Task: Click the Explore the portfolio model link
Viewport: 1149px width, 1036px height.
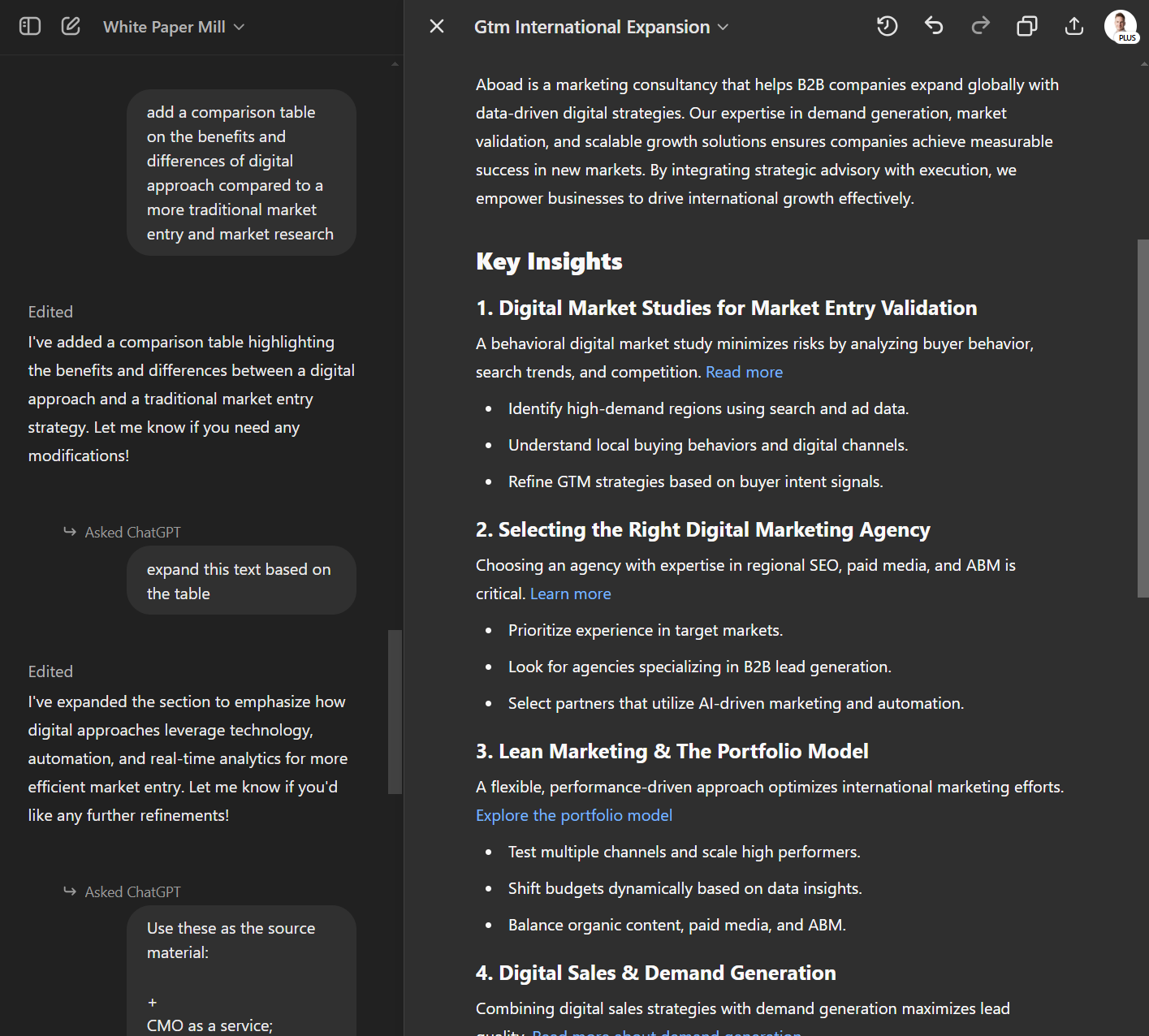Action: 573,815
